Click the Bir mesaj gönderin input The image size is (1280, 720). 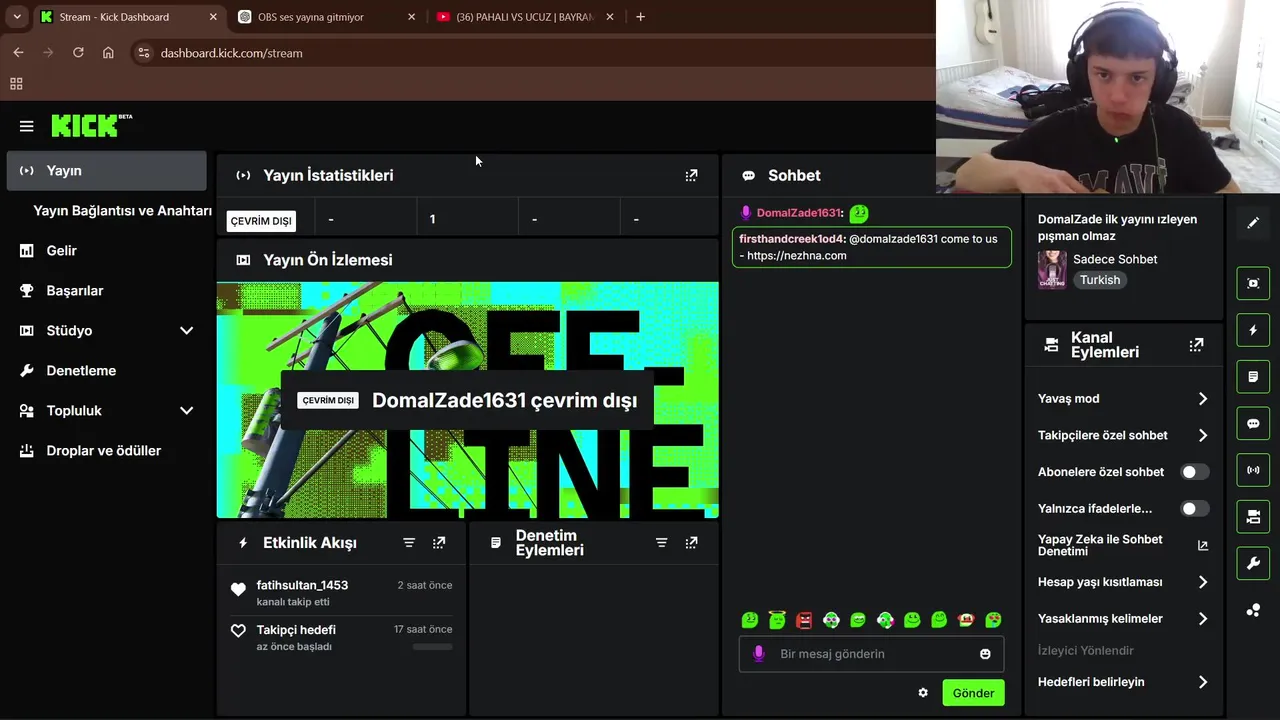tap(871, 654)
